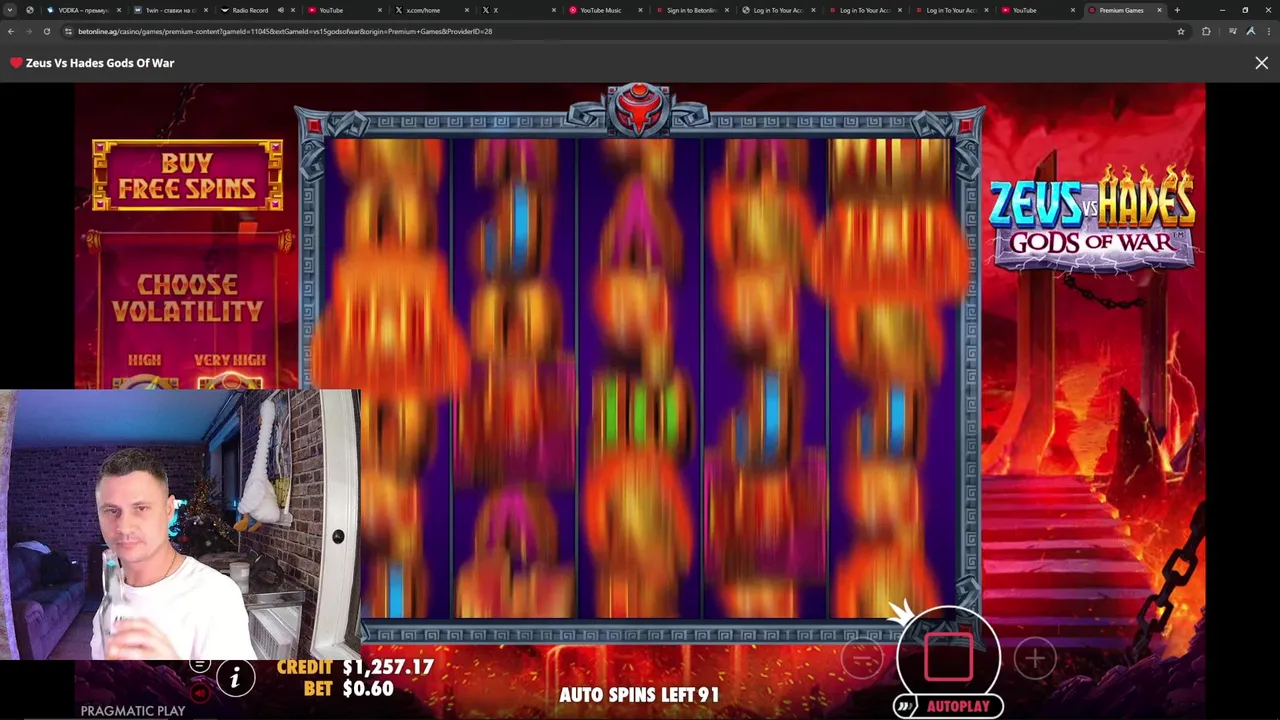Click the Buy Free Spins button
The width and height of the screenshot is (1280, 720).
tap(187, 175)
